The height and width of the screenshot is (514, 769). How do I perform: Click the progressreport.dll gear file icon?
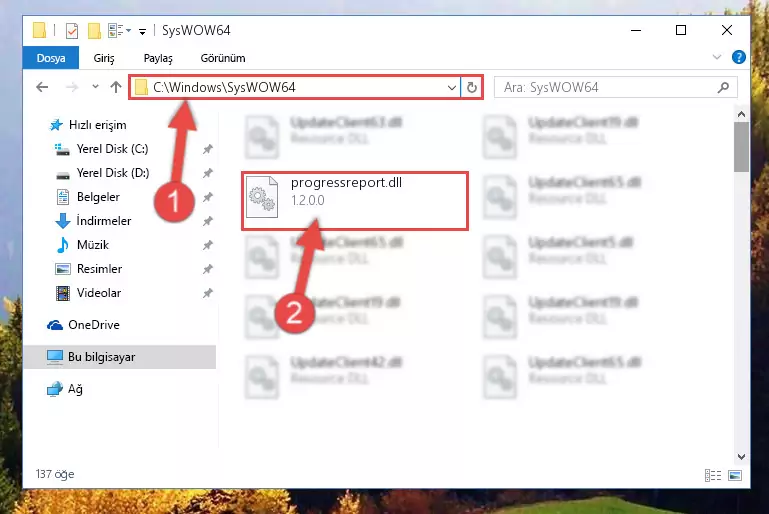pos(262,197)
